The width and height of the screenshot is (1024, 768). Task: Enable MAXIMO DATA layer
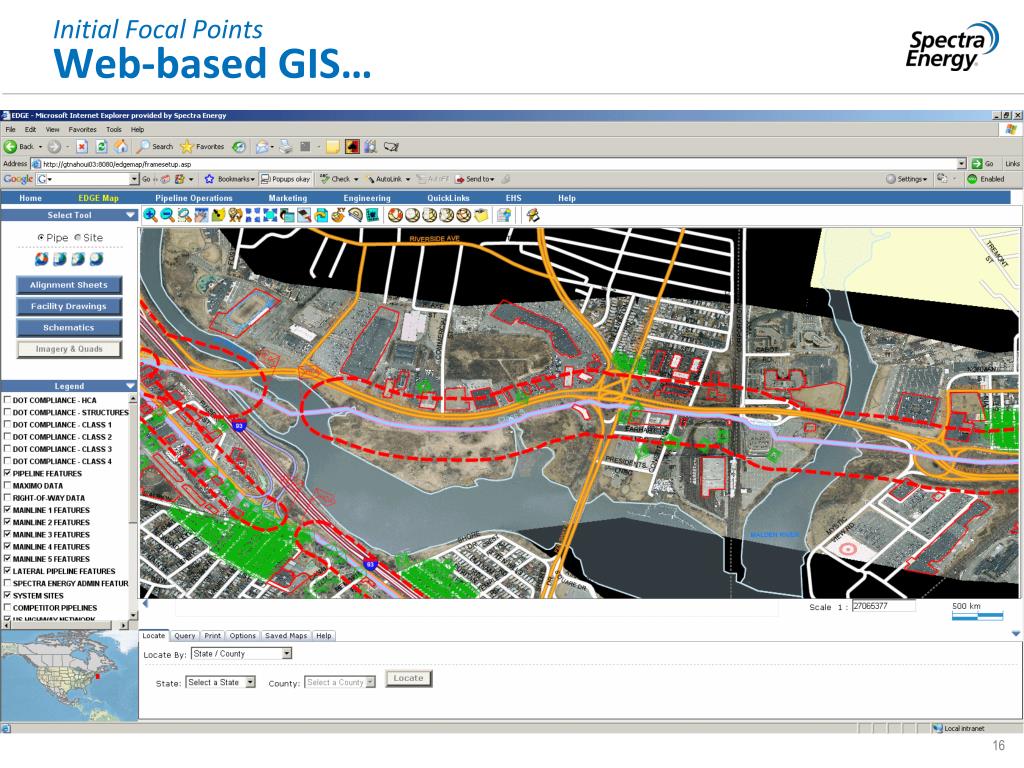pos(7,486)
